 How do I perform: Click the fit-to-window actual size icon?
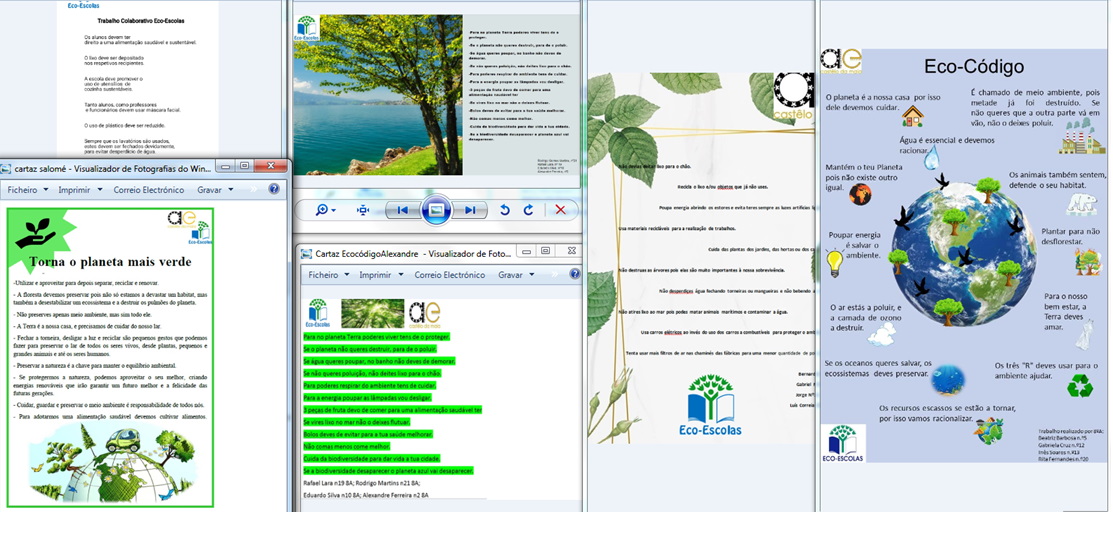(x=363, y=210)
